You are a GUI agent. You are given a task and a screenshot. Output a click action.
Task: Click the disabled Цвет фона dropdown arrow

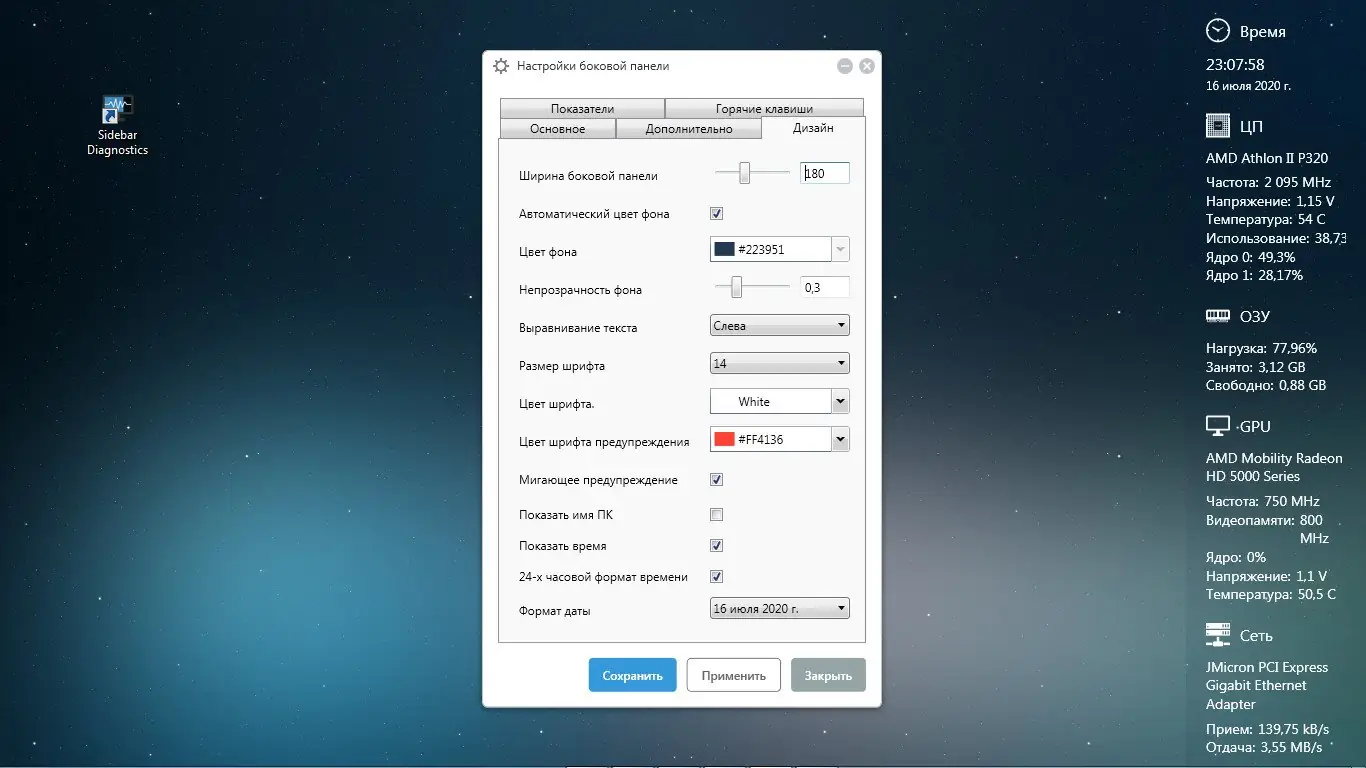[841, 249]
